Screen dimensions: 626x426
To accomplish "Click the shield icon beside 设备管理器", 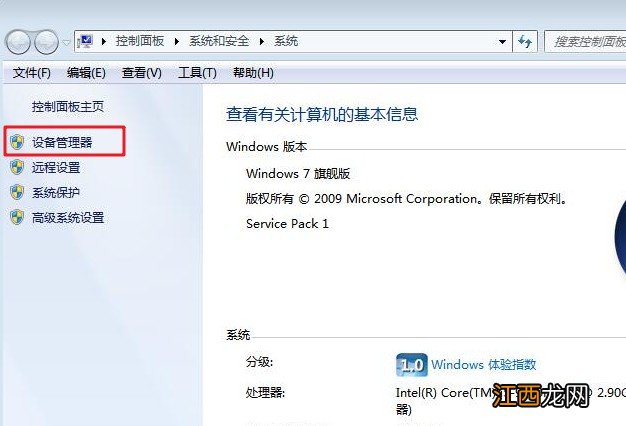I will (x=17, y=142).
